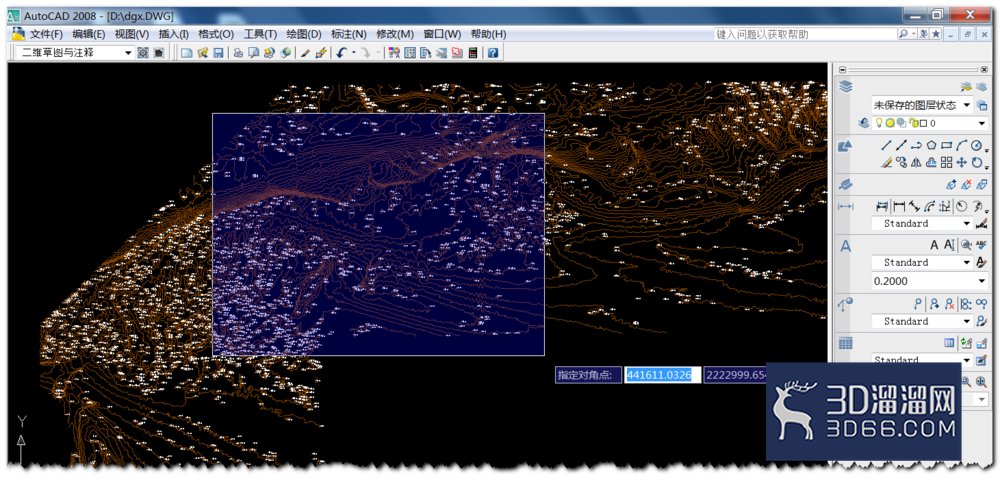
Task: Click the Move tool icon
Action: pyautogui.click(x=961, y=162)
